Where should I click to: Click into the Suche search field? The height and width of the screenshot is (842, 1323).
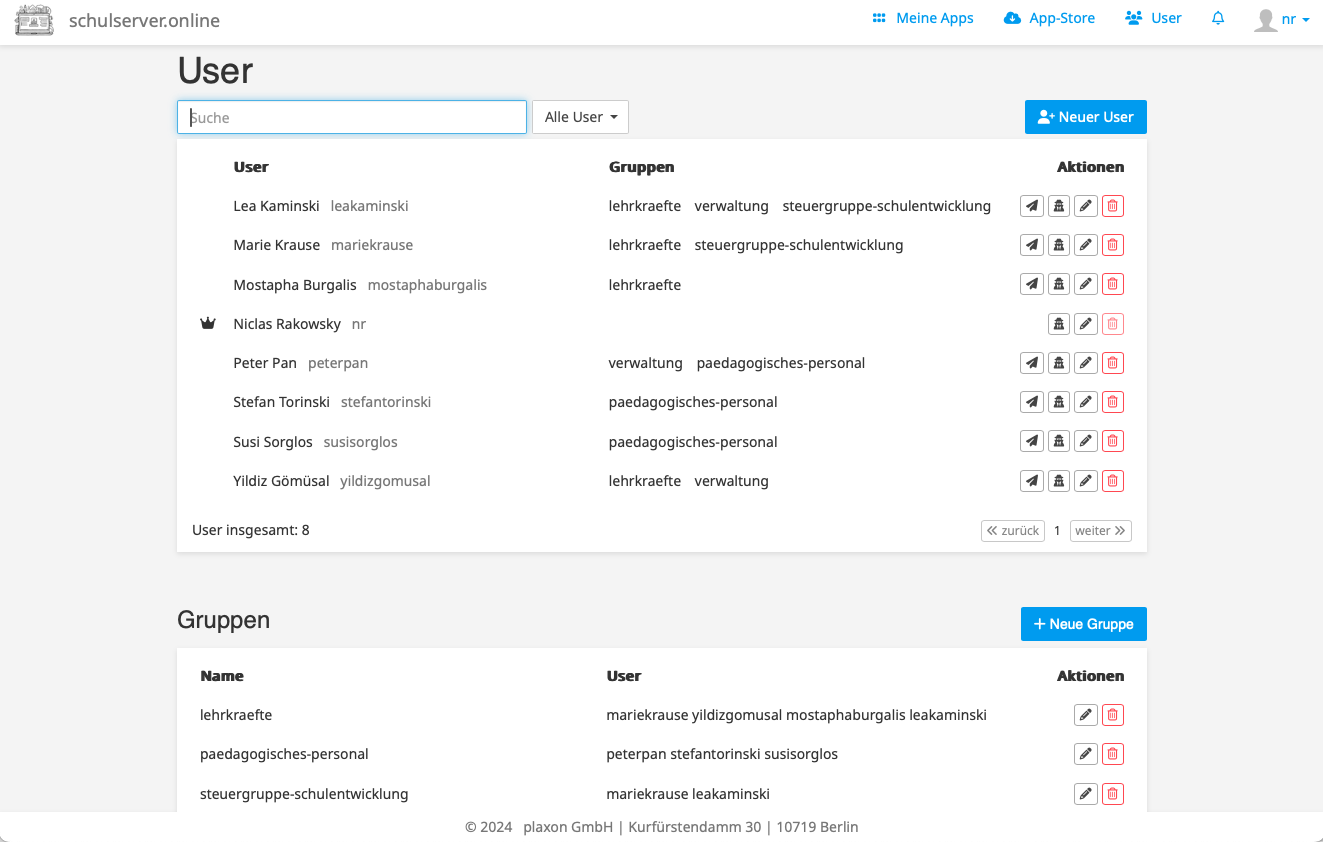coord(351,116)
